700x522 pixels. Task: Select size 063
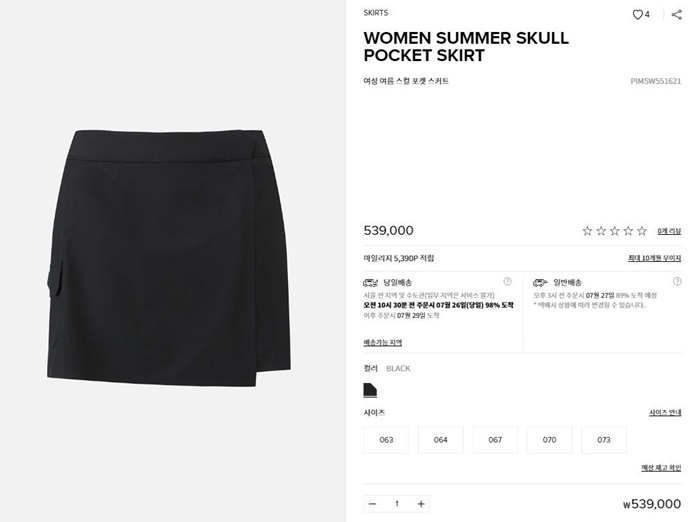click(x=386, y=440)
